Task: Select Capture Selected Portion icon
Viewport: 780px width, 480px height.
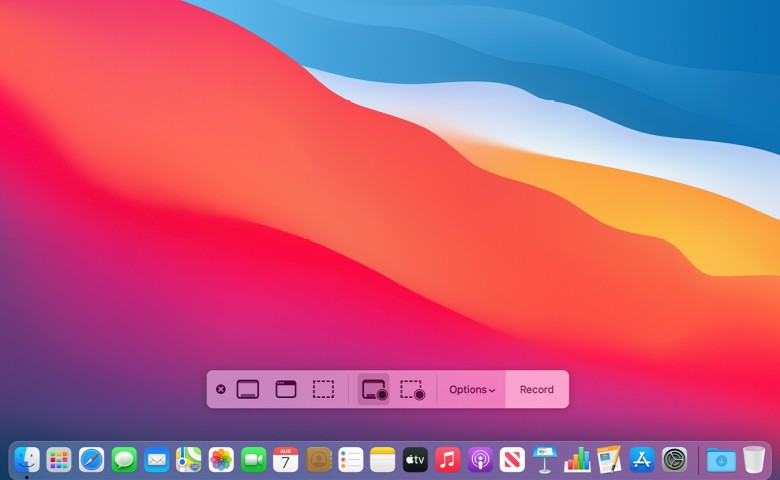Action: pyautogui.click(x=323, y=389)
